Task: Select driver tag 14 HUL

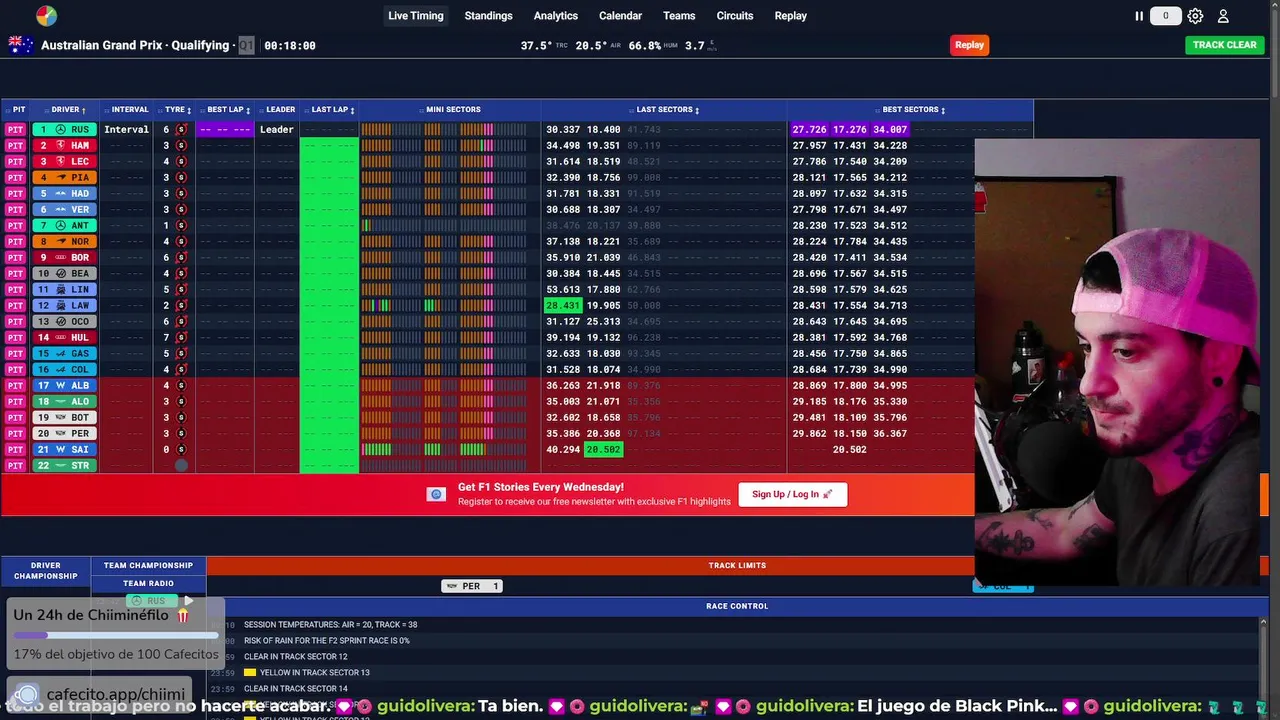Action: [x=65, y=338]
